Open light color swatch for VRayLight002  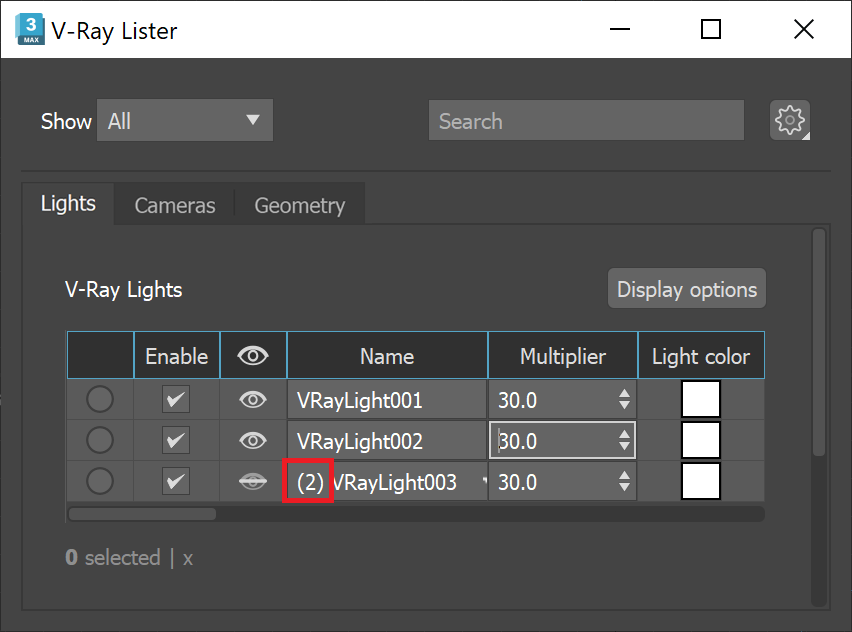pyautogui.click(x=701, y=440)
